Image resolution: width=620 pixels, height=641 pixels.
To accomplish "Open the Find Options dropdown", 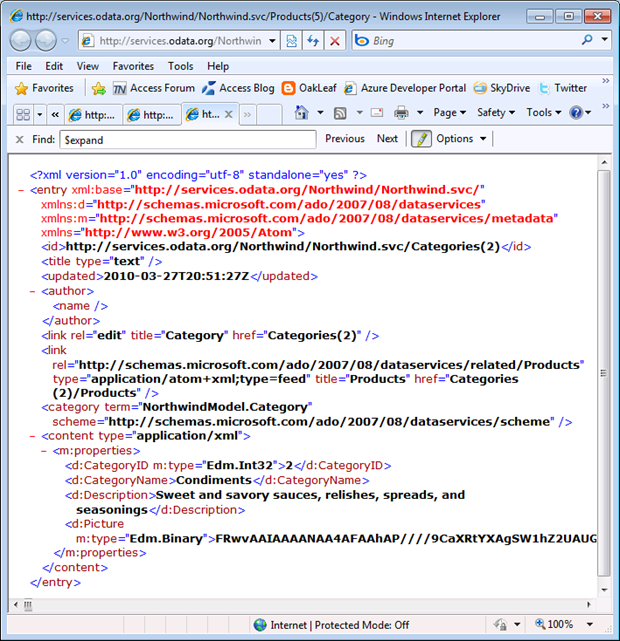I will (x=461, y=139).
